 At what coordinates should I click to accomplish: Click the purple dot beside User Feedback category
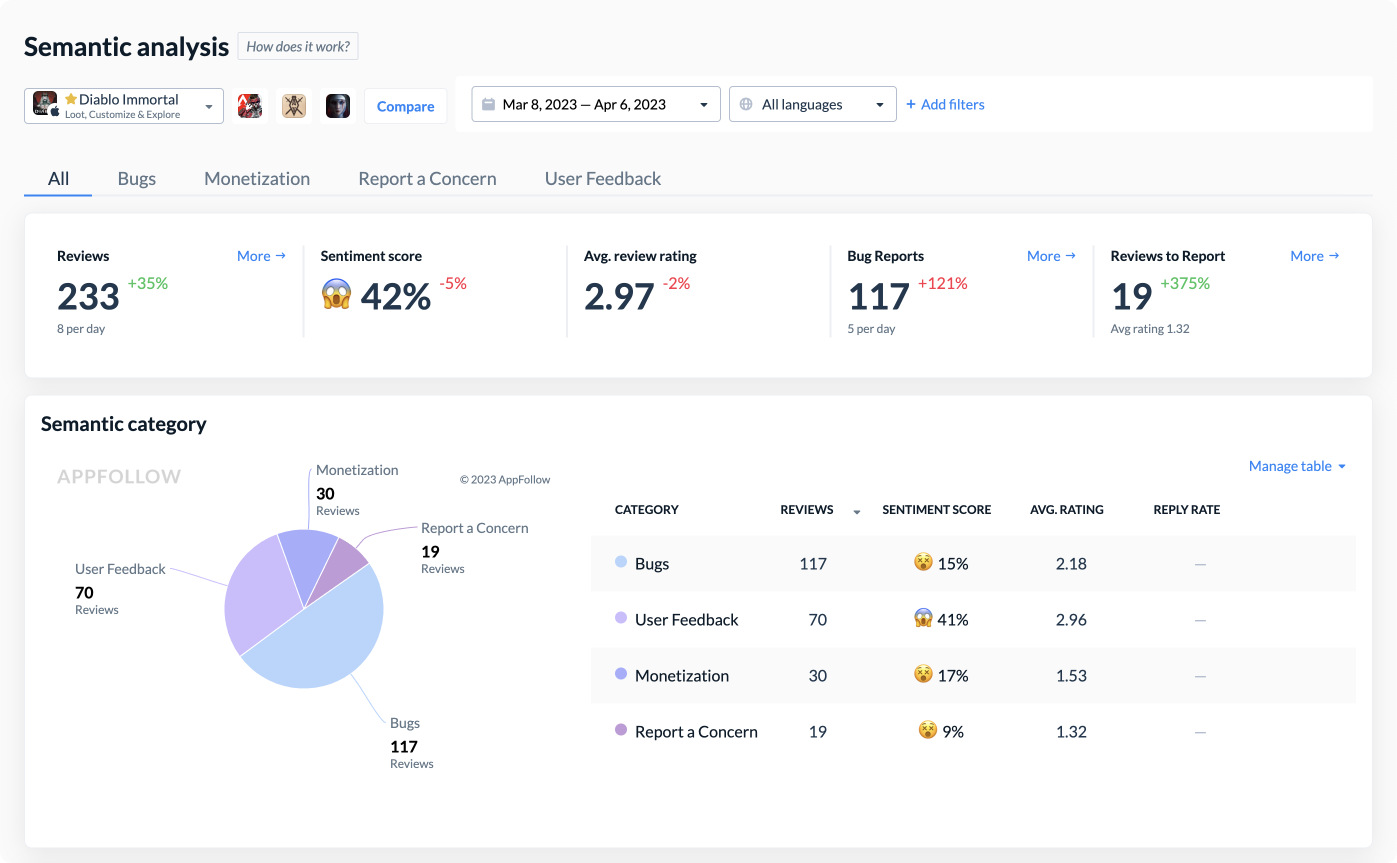click(x=620, y=619)
